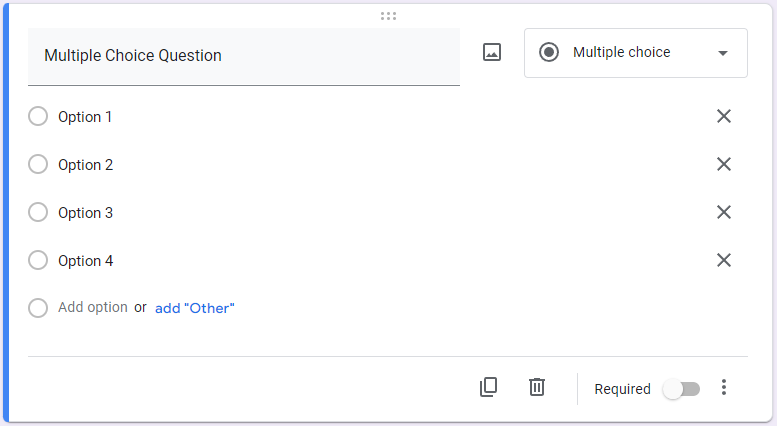Click the dropdown arrow next to Multiple choice

pos(723,54)
